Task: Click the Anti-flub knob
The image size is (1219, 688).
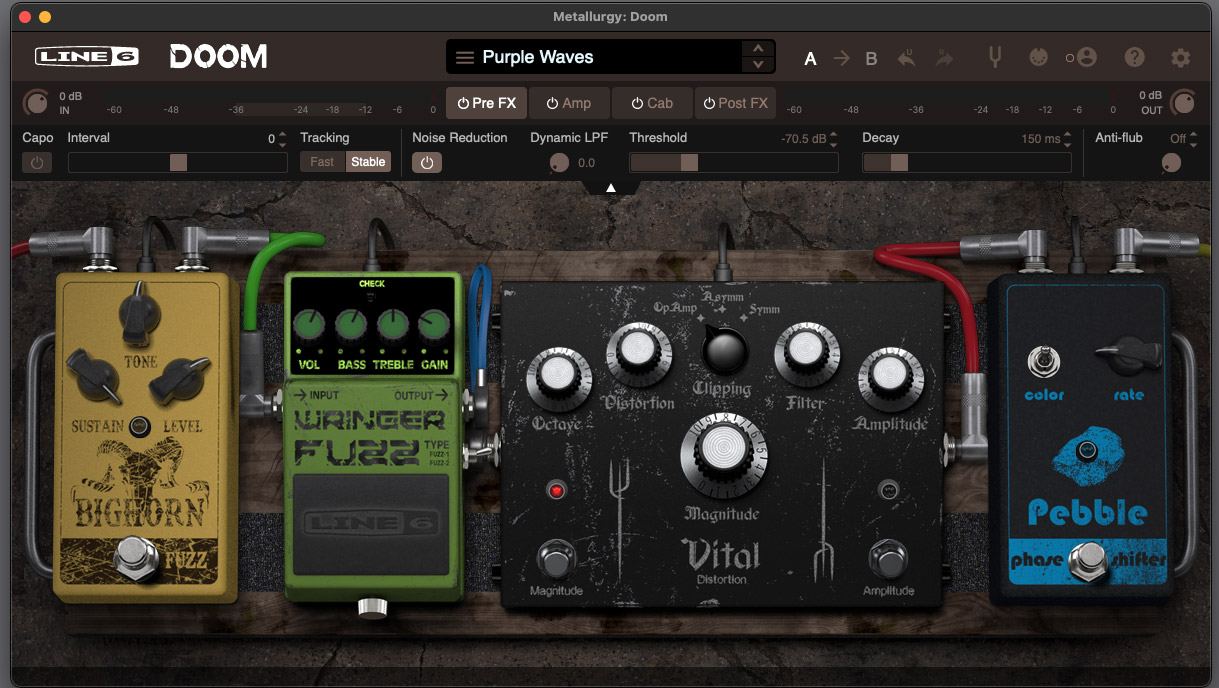Action: click(1170, 163)
